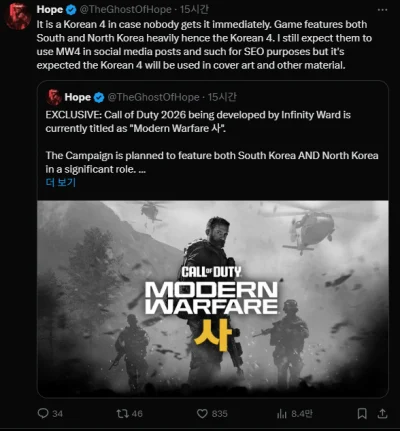Click the quoted tweet text body
The height and width of the screenshot is (431, 400).
tap(212, 142)
